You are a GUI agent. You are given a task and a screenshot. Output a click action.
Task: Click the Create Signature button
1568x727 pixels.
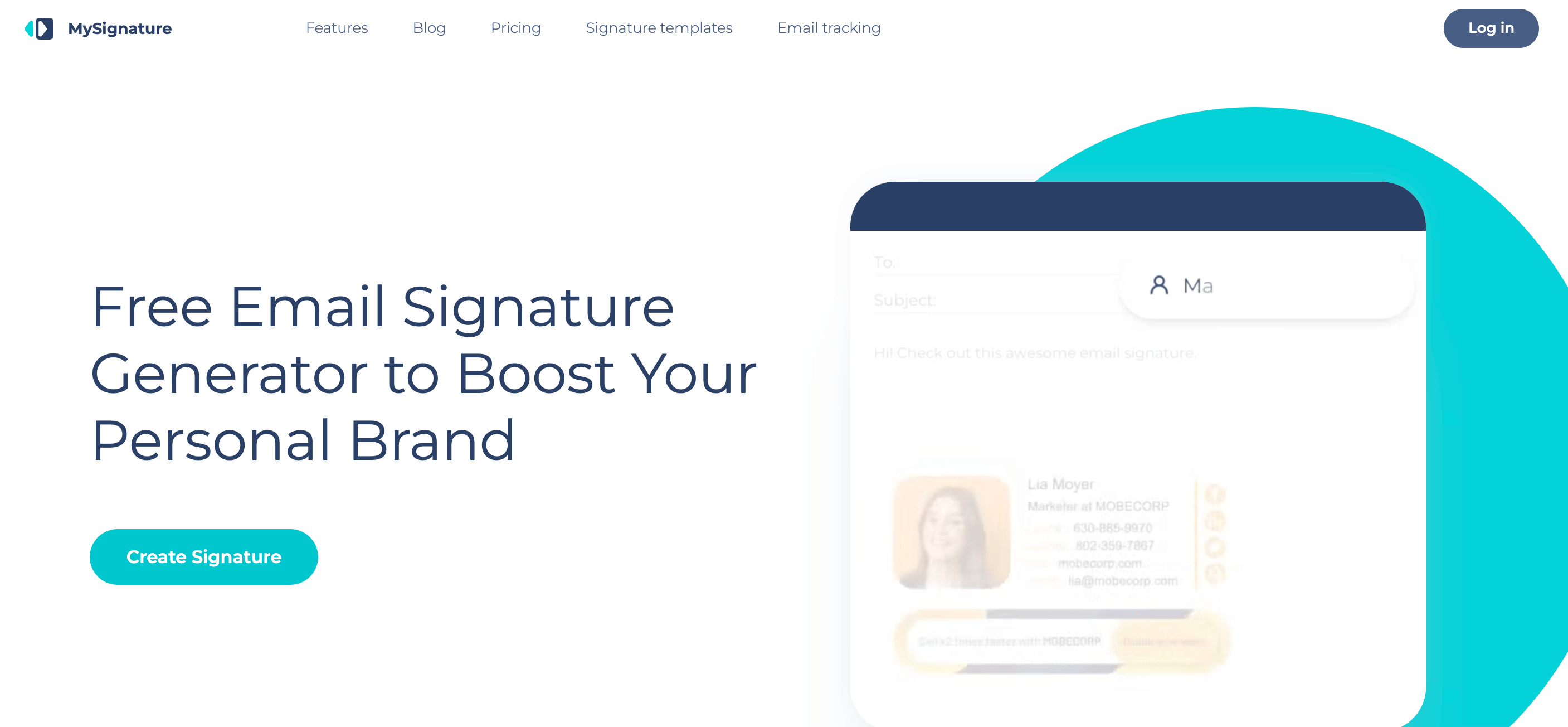pyautogui.click(x=203, y=557)
